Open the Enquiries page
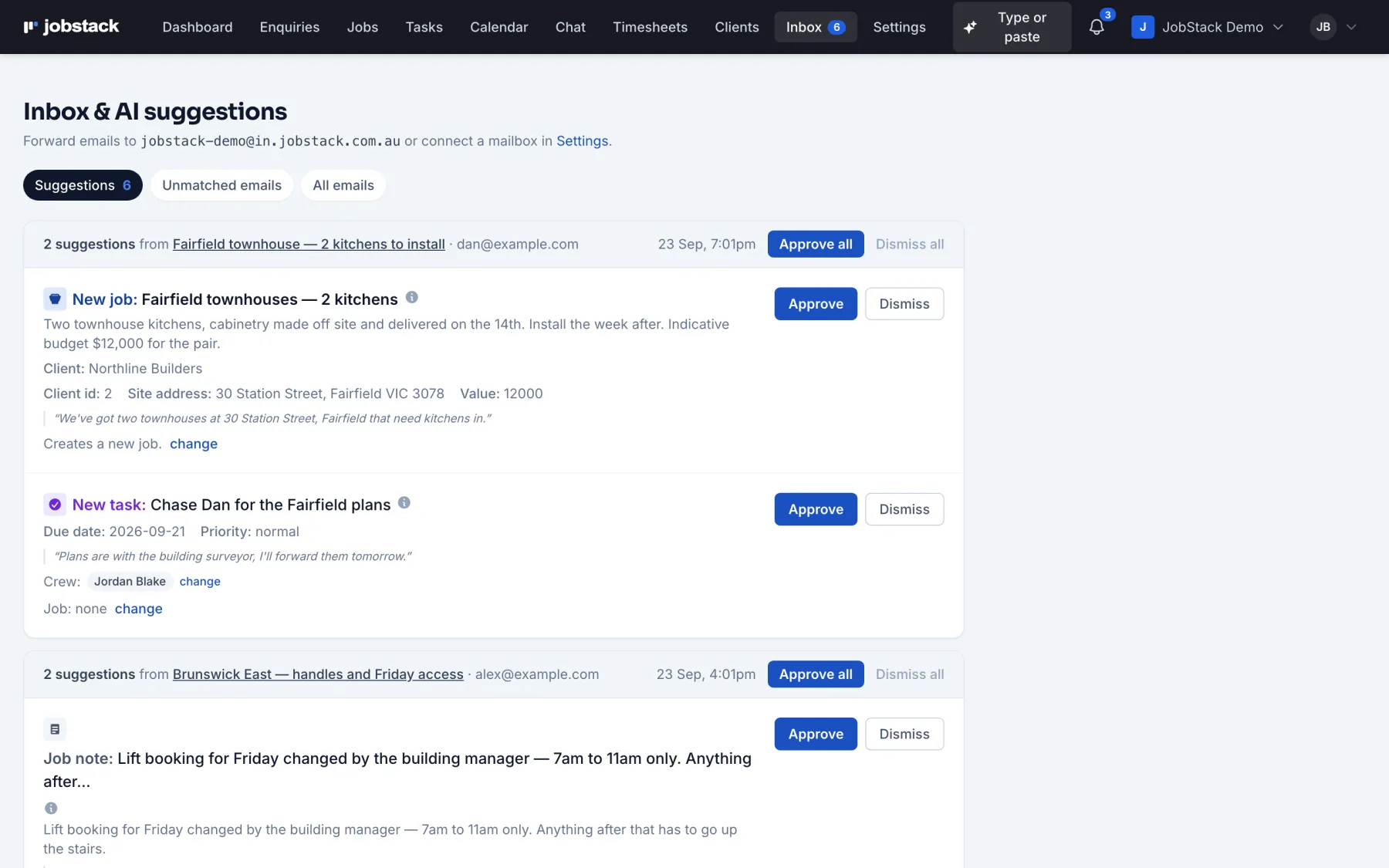Viewport: 1389px width, 868px height. (x=289, y=27)
